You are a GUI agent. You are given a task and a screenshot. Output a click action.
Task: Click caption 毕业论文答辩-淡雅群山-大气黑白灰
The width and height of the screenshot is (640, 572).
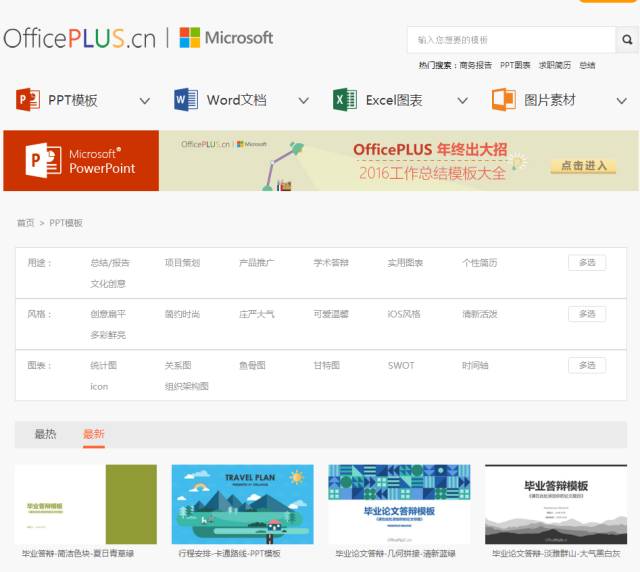tap(556, 554)
